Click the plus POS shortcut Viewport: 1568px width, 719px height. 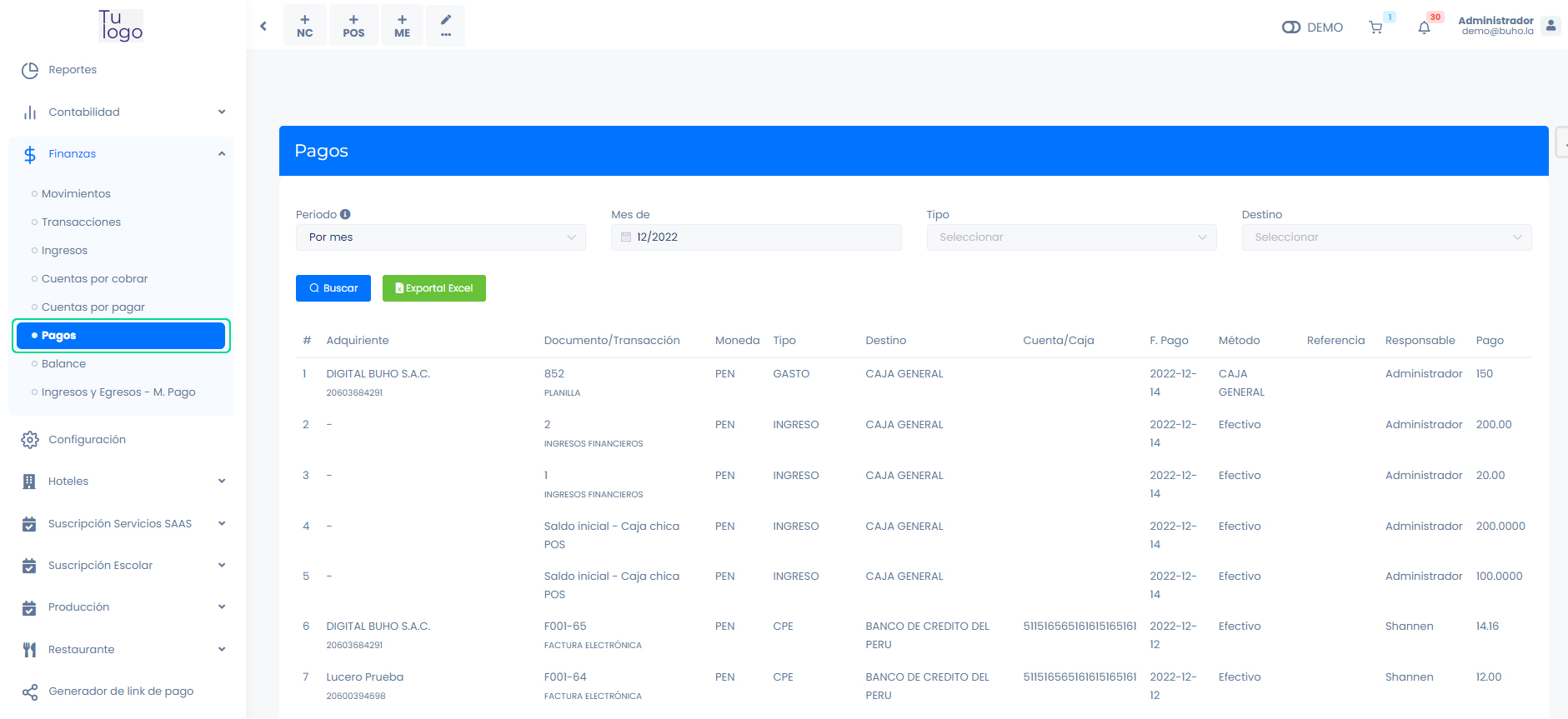[353, 26]
